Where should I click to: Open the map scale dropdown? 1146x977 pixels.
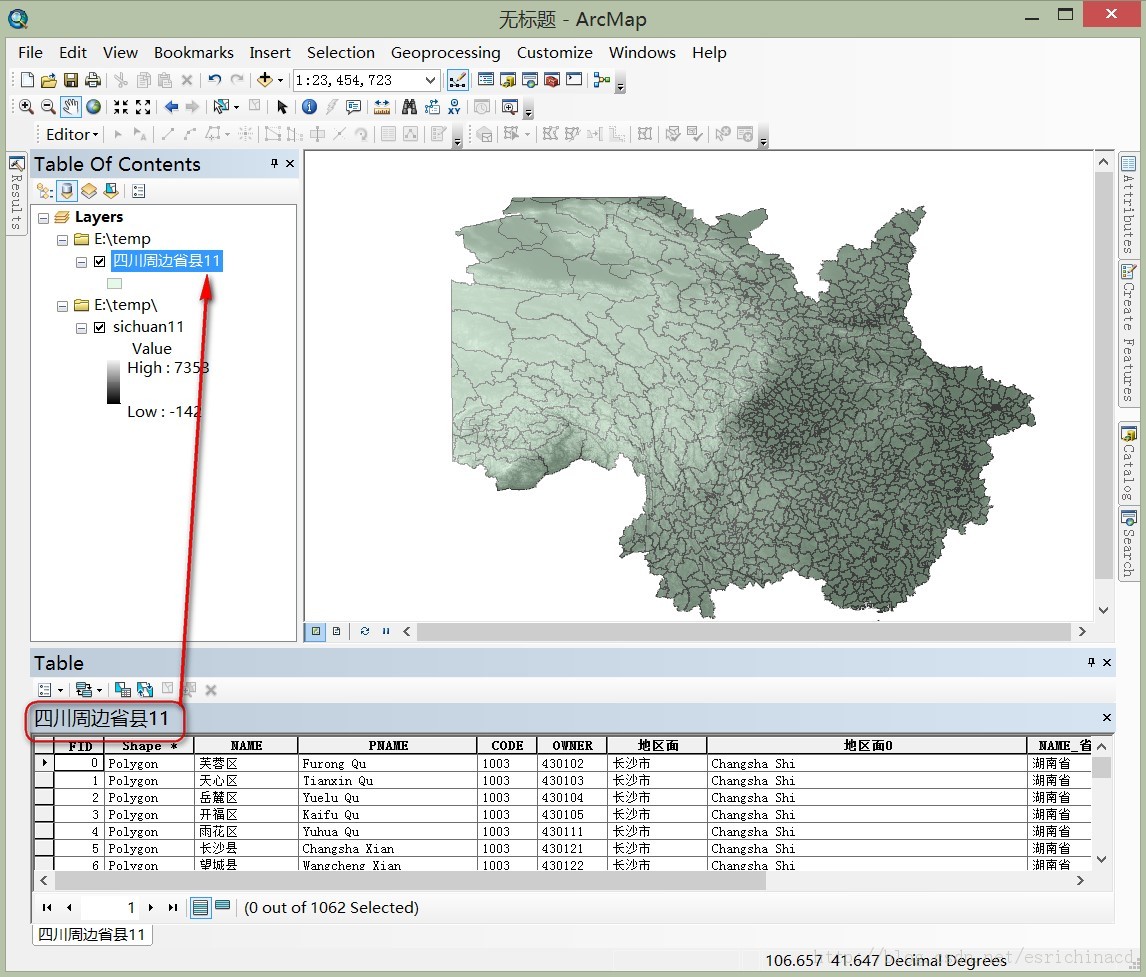[x=430, y=80]
